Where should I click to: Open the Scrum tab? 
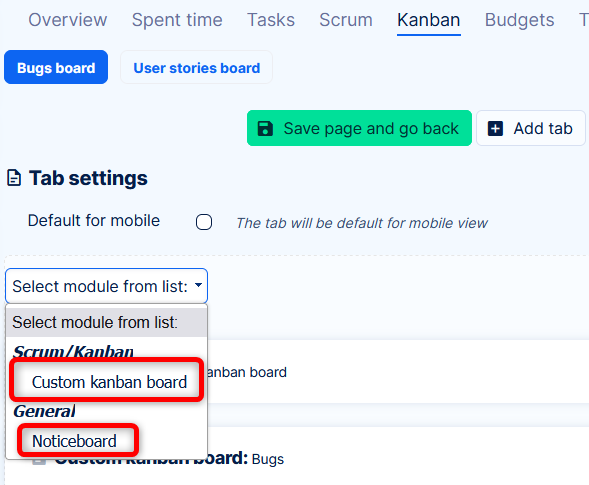[346, 20]
